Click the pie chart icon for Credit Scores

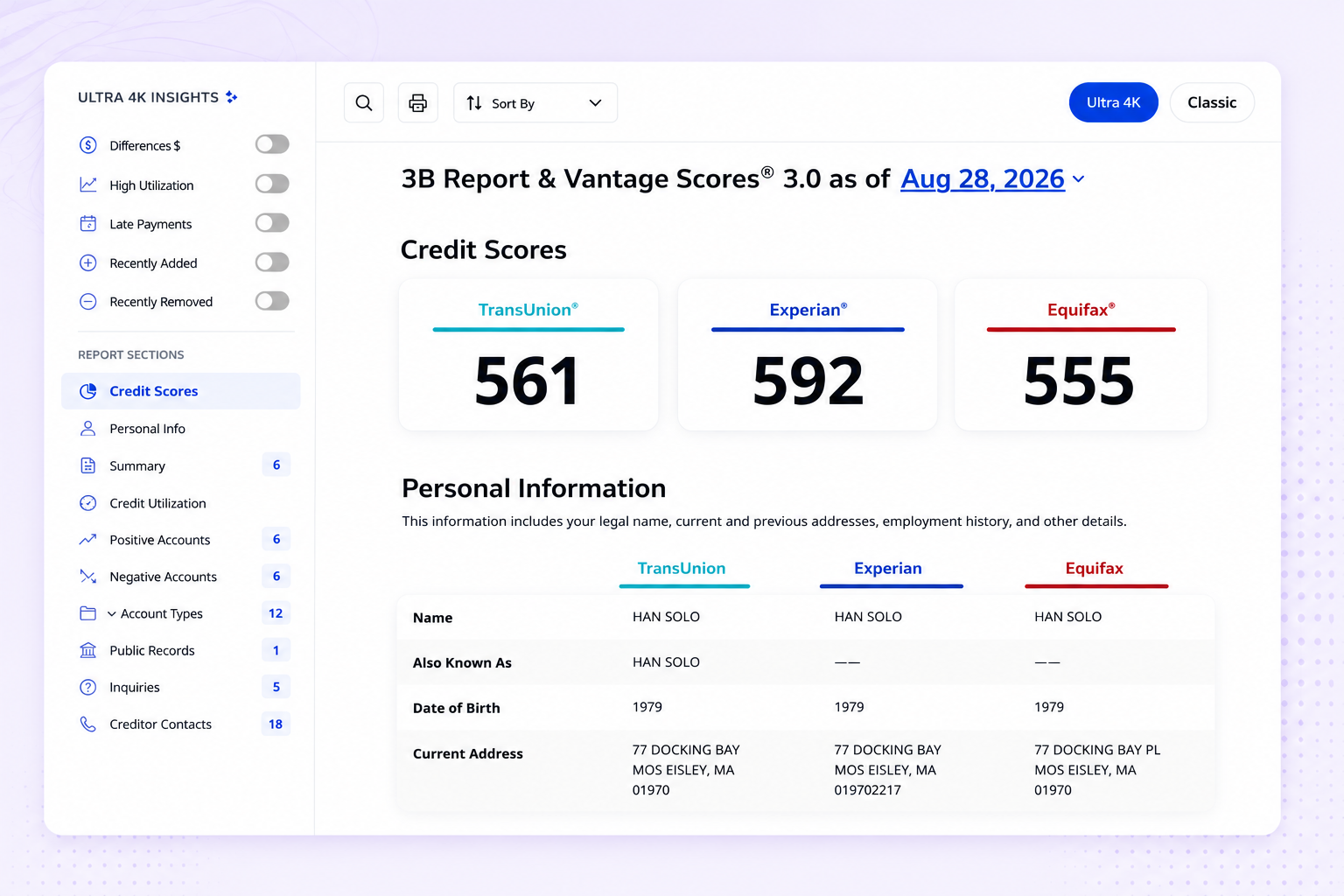pyautogui.click(x=88, y=391)
